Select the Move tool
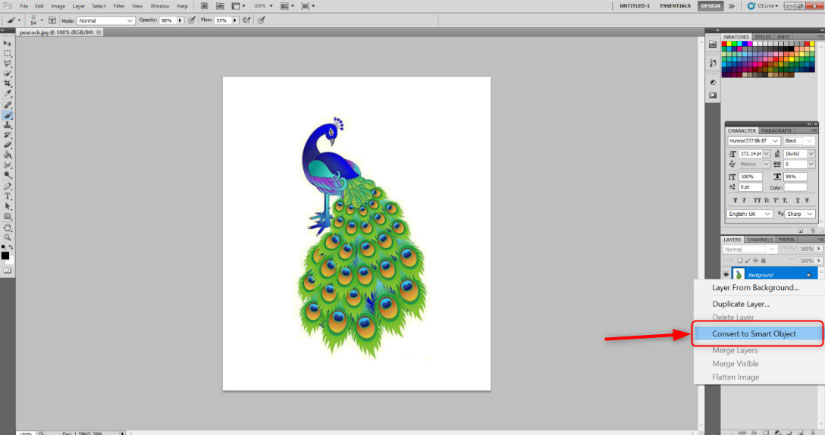The width and height of the screenshot is (825, 435). pyautogui.click(x=7, y=43)
